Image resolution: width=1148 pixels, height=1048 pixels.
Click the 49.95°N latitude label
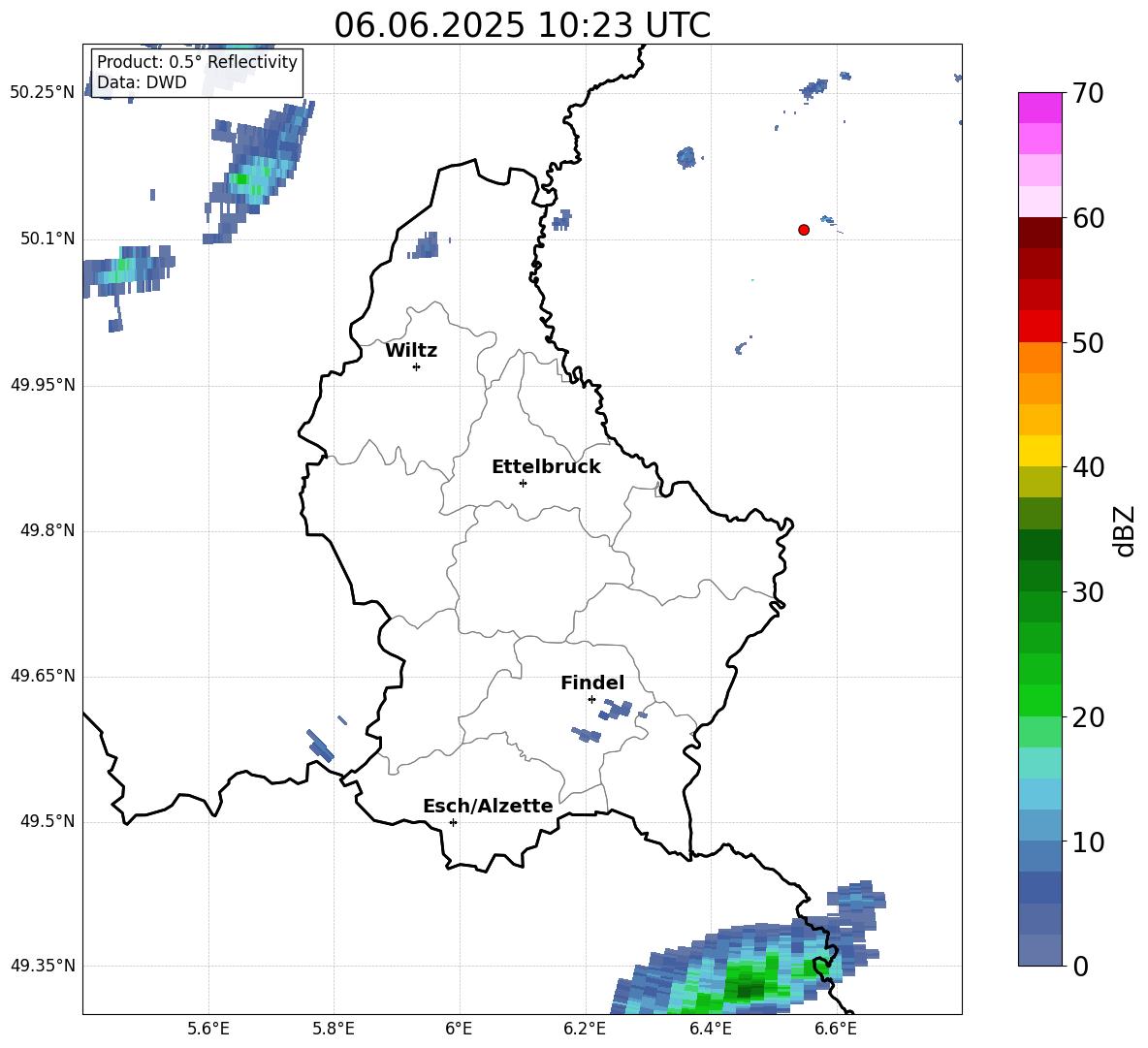43,385
